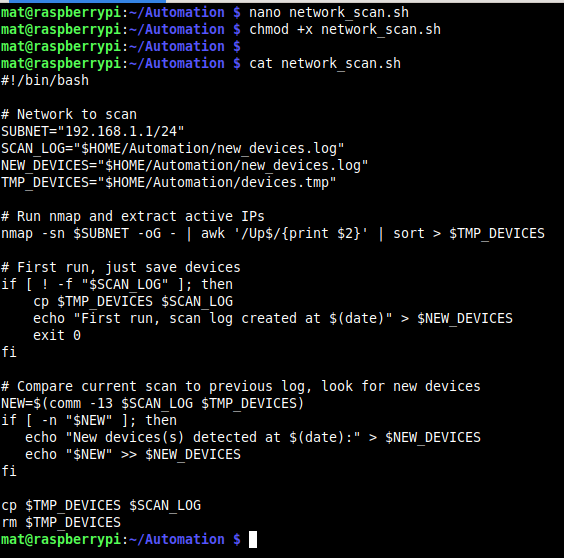
Task: Click the 'exit 0' statement
Action: tap(57, 335)
